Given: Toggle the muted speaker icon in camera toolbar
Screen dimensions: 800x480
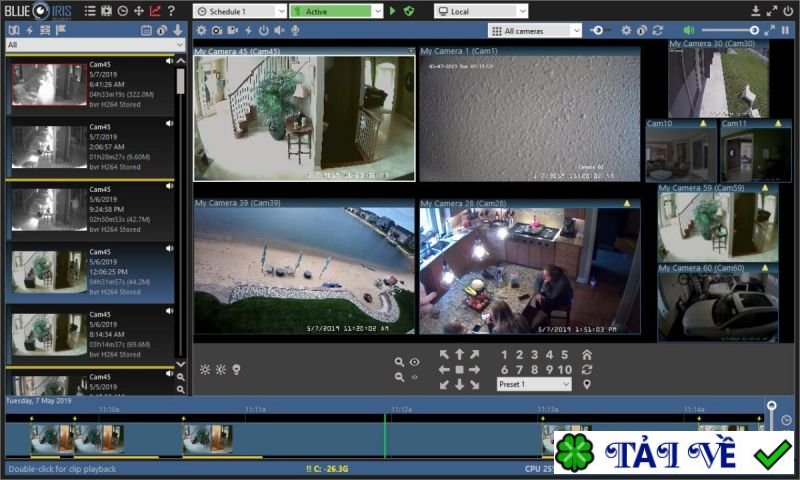Looking at the screenshot, I should click(280, 30).
